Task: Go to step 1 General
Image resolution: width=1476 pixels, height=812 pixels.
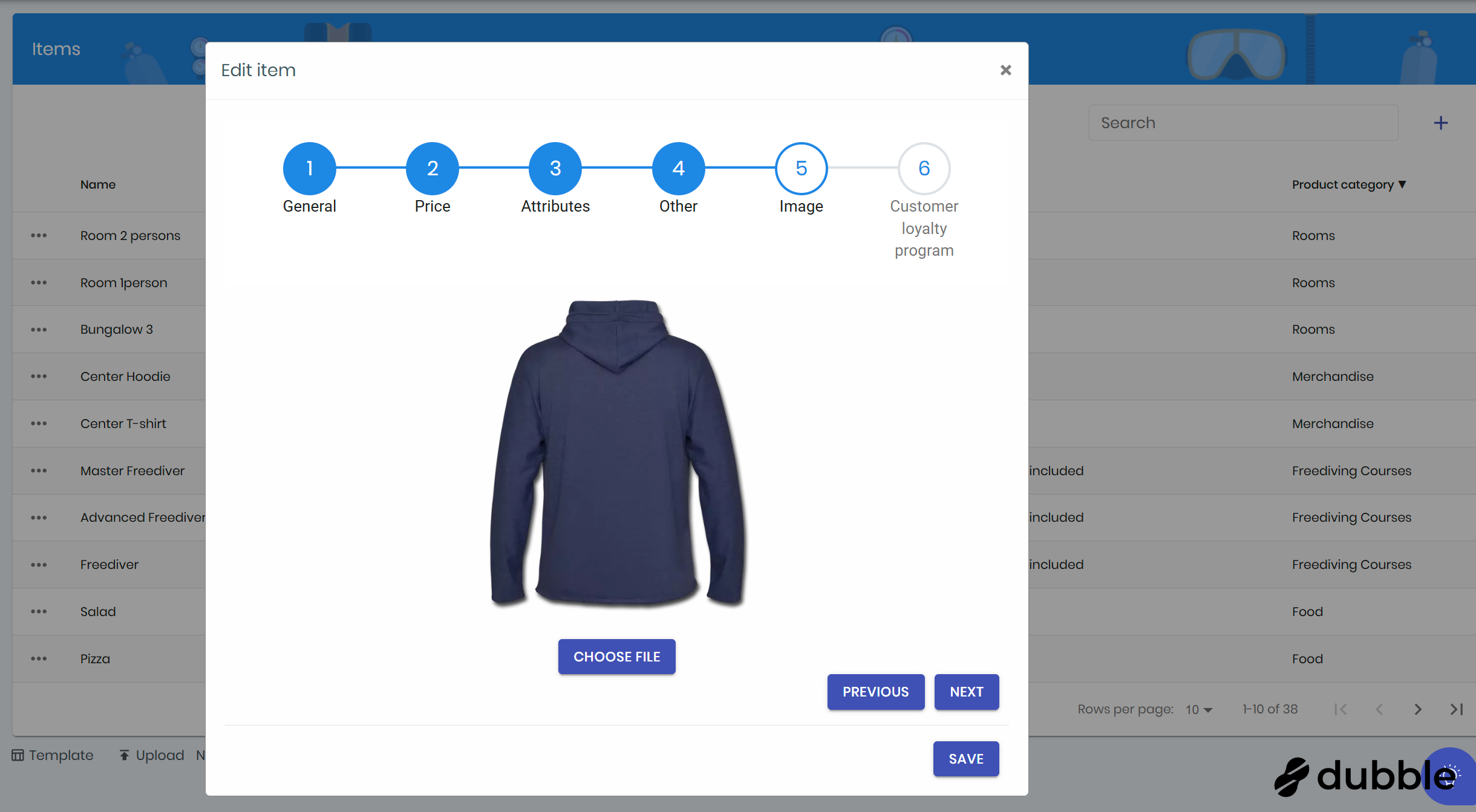Action: tap(309, 169)
